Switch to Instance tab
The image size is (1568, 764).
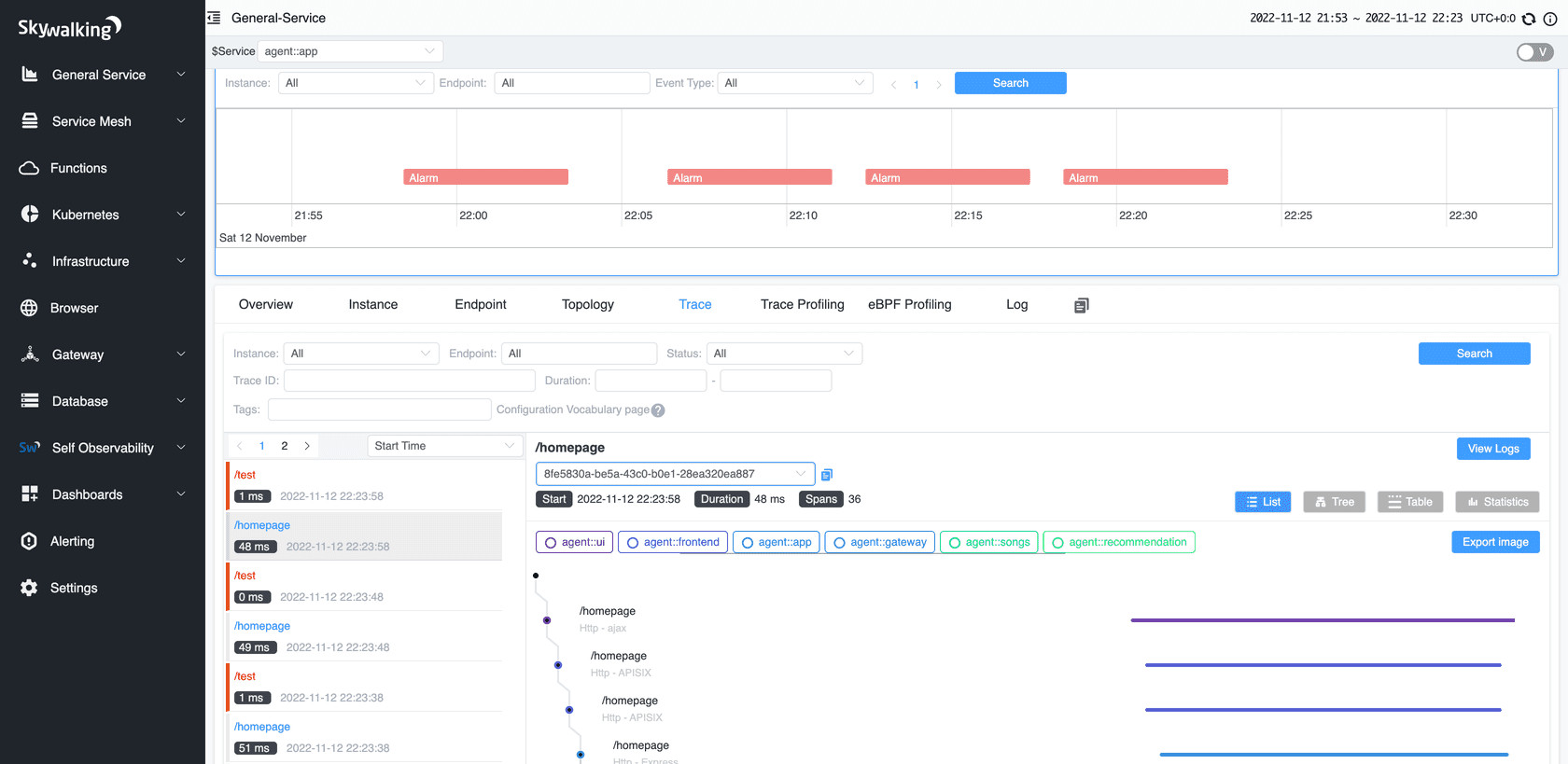click(x=373, y=304)
